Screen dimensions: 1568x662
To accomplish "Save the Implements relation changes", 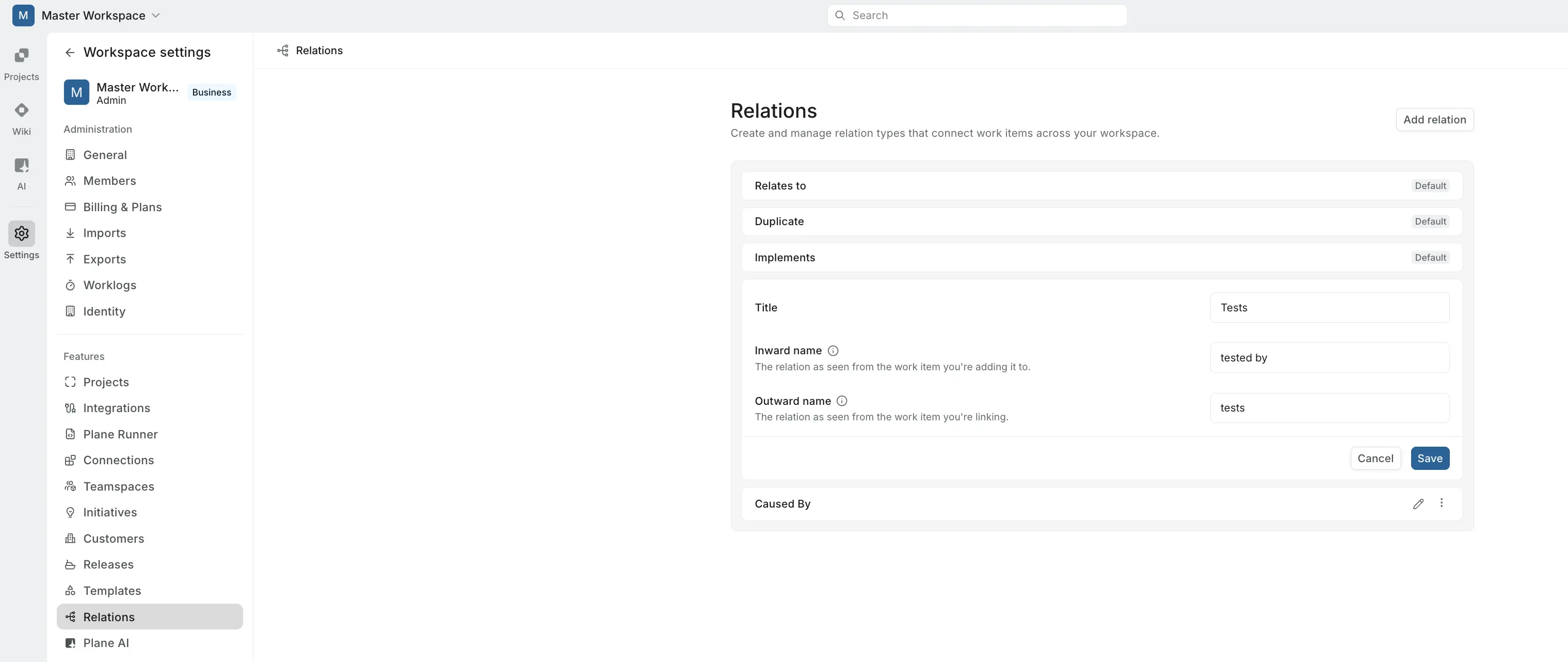I will coord(1430,458).
